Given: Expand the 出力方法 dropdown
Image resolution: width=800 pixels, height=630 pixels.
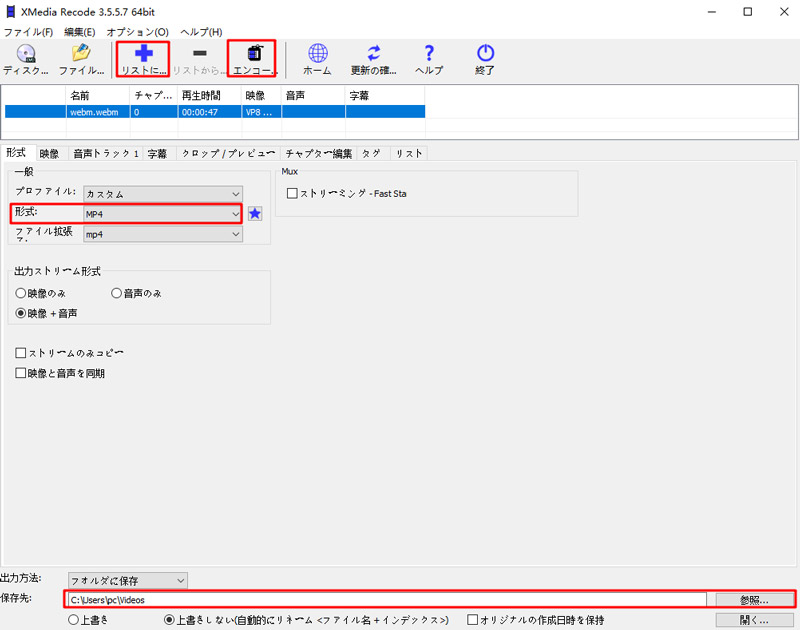Looking at the screenshot, I should point(128,580).
